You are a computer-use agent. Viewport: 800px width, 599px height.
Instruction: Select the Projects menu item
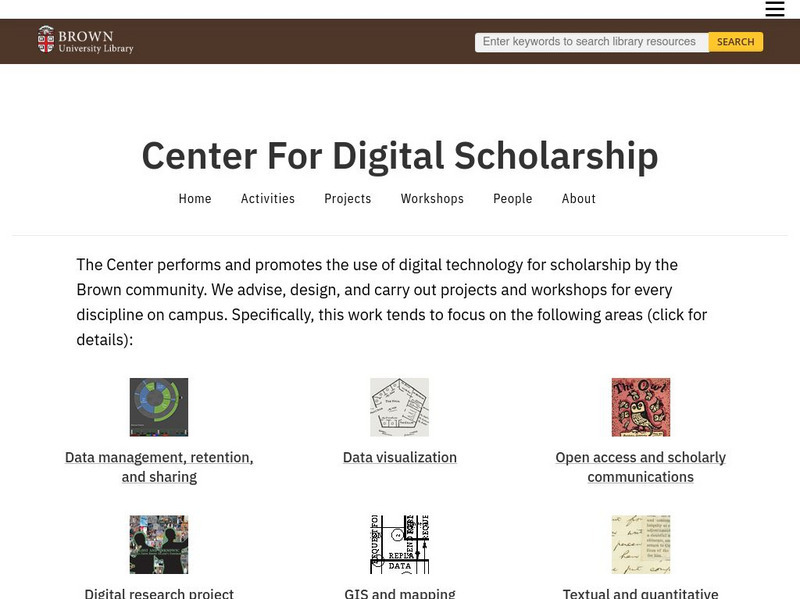click(348, 199)
